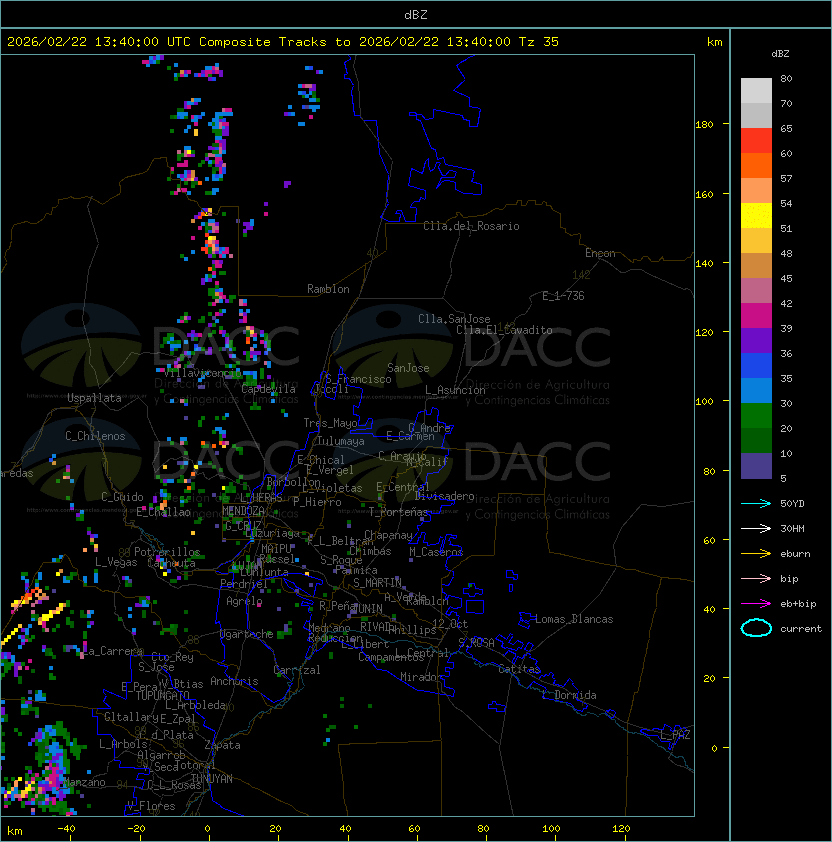This screenshot has height=842, width=832.
Task: Click the 'C_Chilenos' map label
Action: click(95, 436)
